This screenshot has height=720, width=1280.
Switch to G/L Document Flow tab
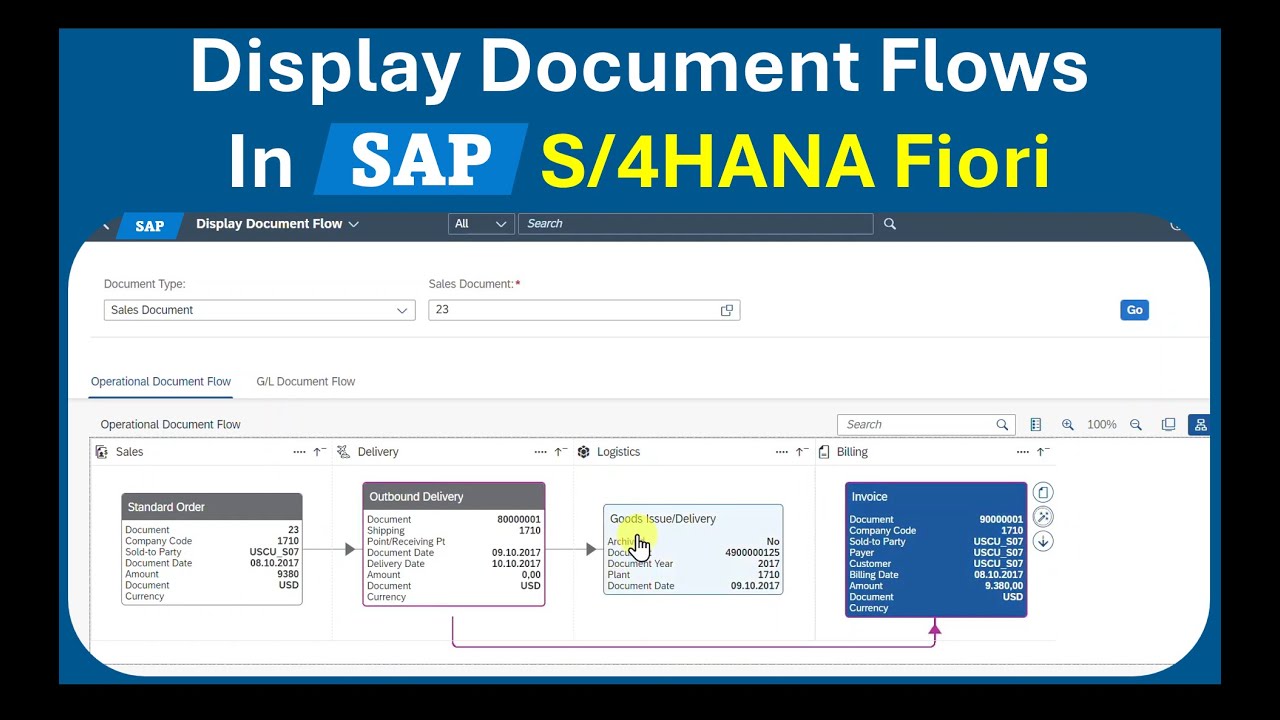pos(306,381)
